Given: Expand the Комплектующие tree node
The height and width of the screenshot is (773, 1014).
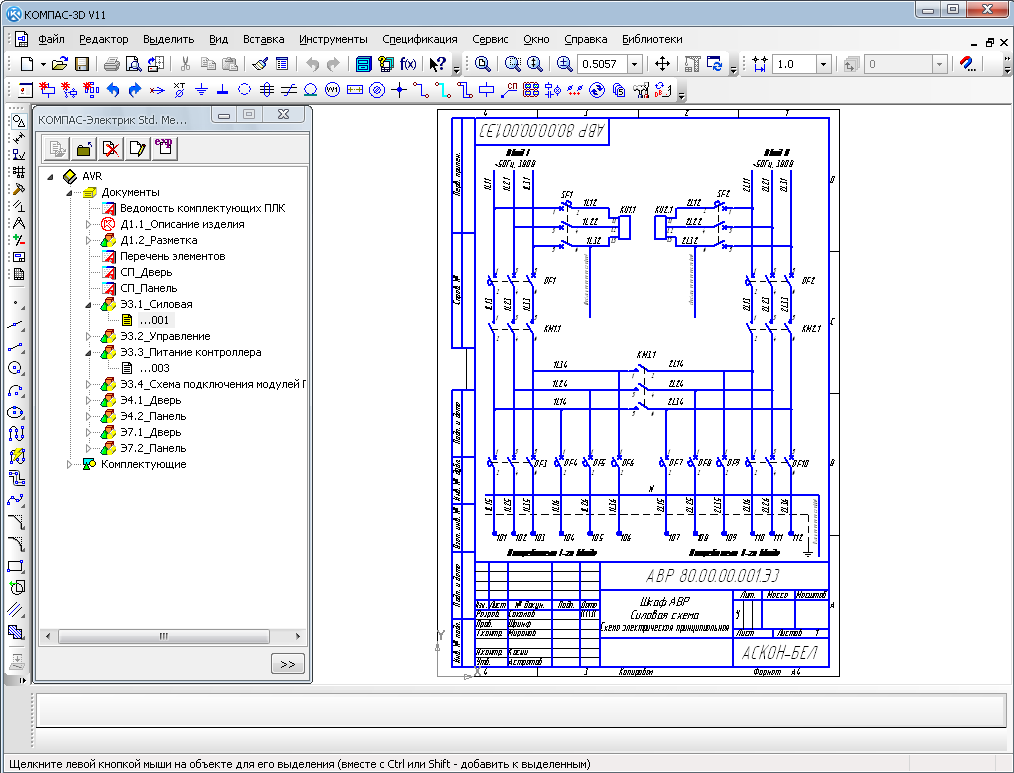Looking at the screenshot, I should (70, 464).
